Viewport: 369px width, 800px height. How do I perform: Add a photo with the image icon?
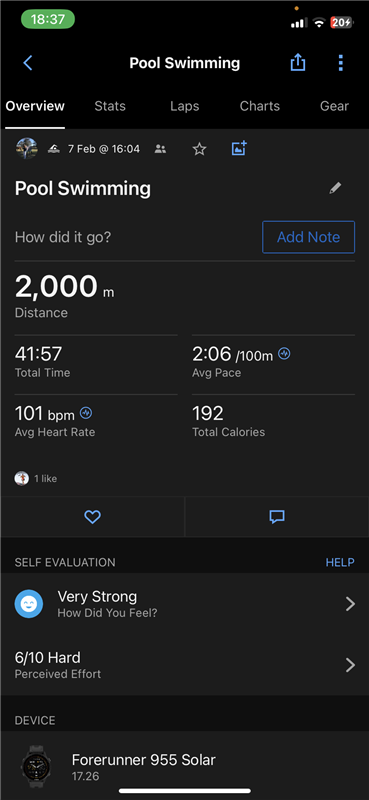(239, 148)
